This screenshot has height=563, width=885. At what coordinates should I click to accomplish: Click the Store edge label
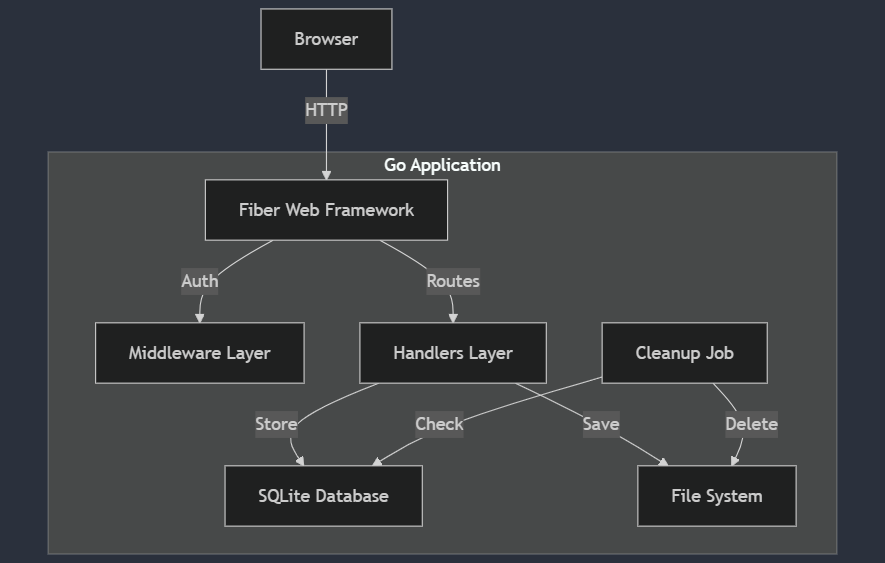click(277, 424)
